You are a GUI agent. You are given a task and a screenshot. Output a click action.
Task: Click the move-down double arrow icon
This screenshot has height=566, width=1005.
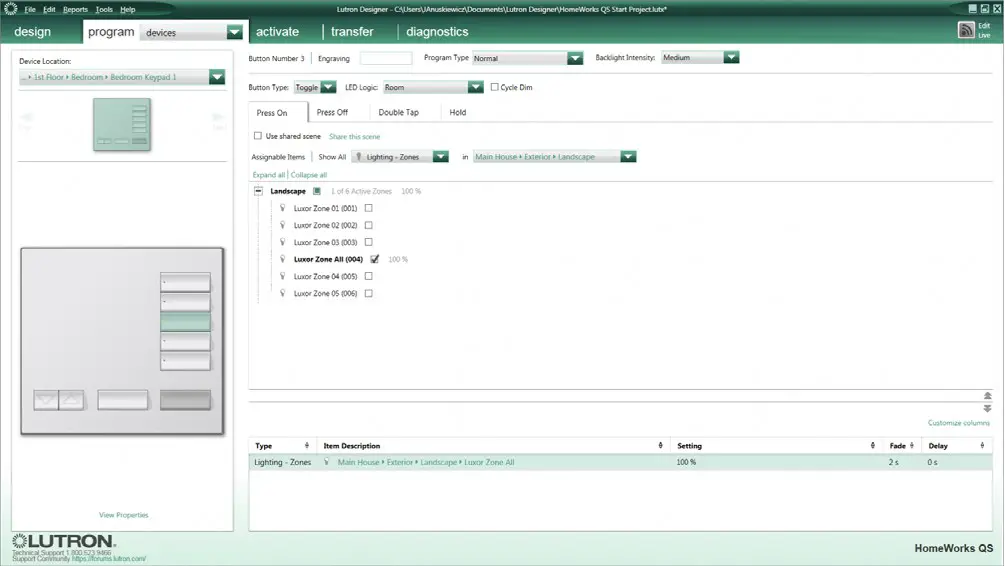click(987, 408)
